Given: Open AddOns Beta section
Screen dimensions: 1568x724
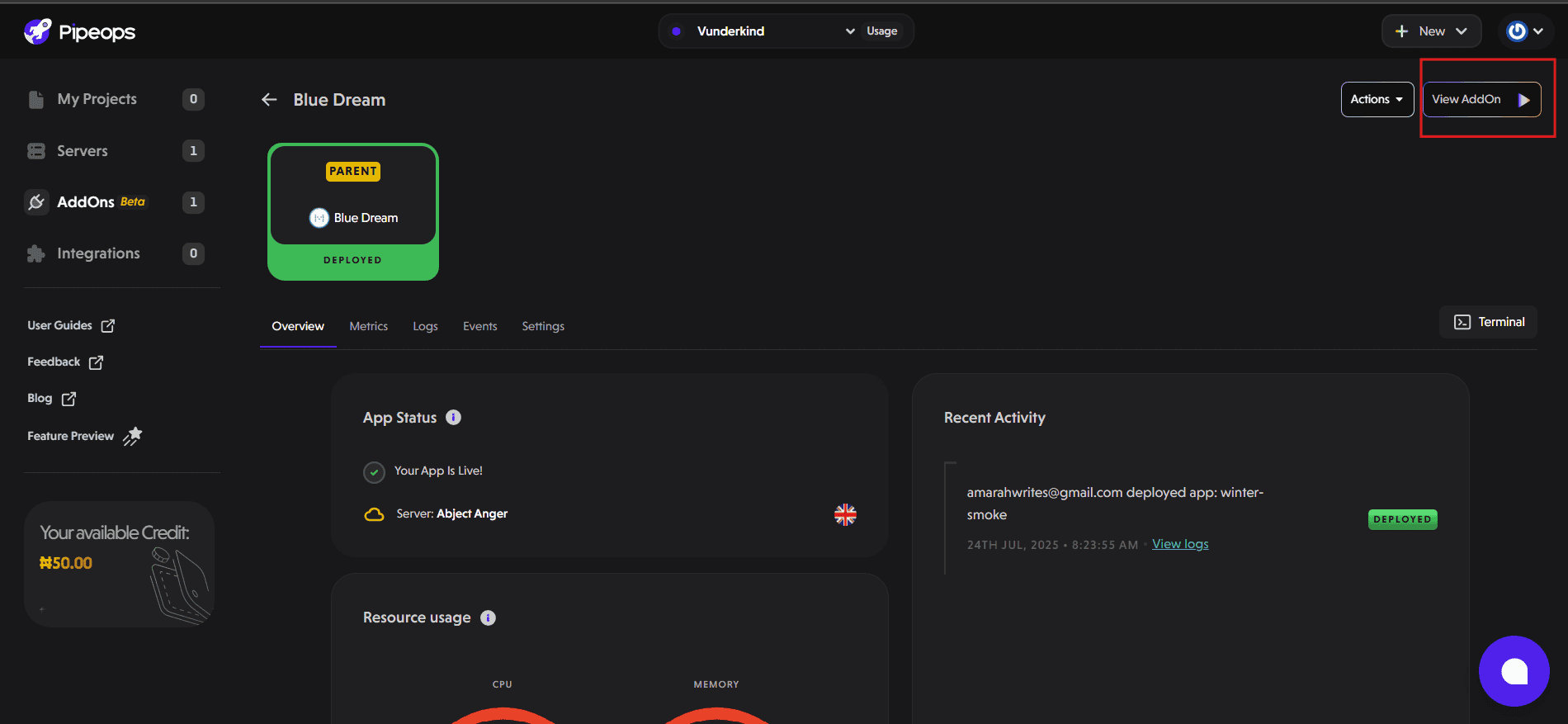Looking at the screenshot, I should pos(101,202).
